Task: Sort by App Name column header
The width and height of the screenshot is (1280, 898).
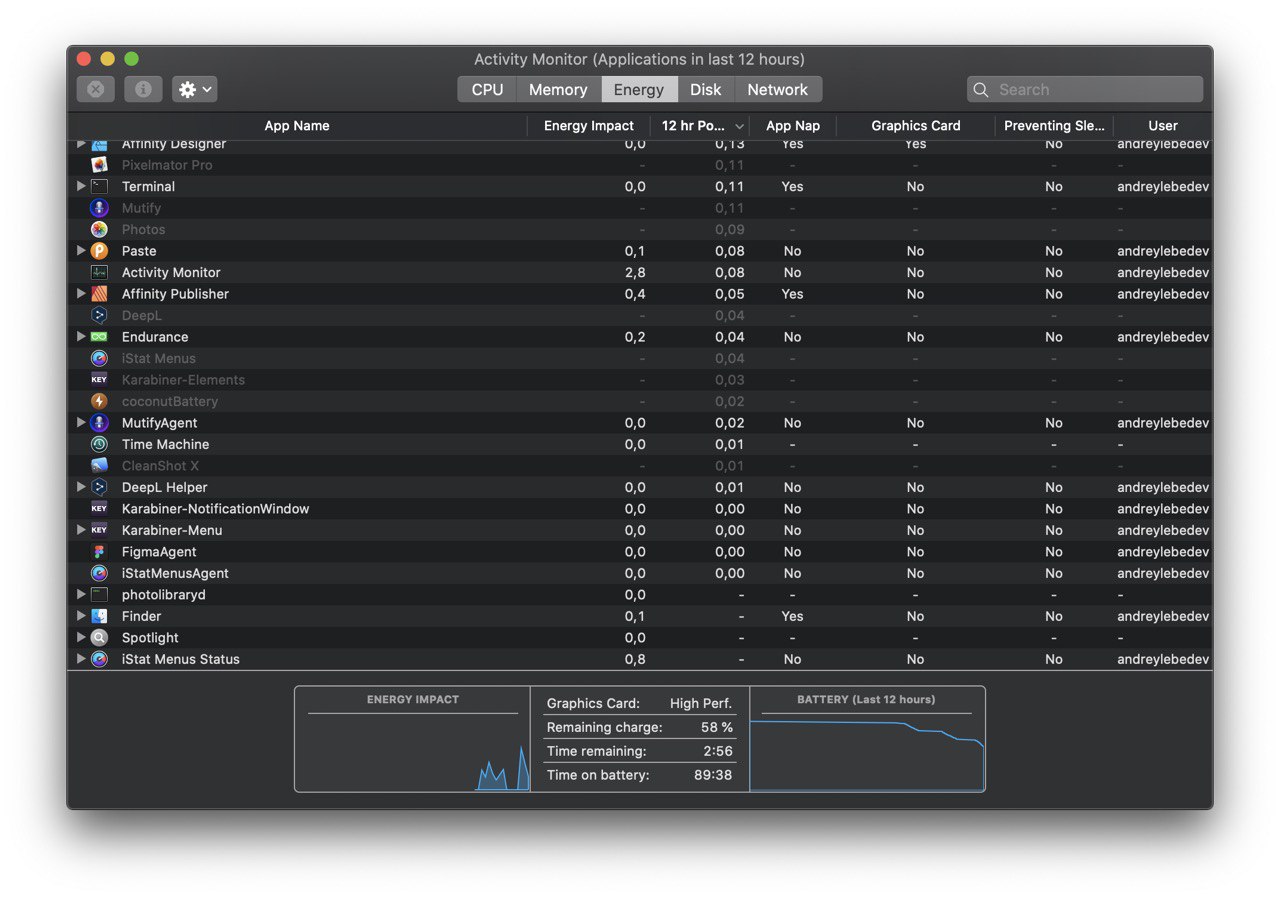Action: point(297,126)
